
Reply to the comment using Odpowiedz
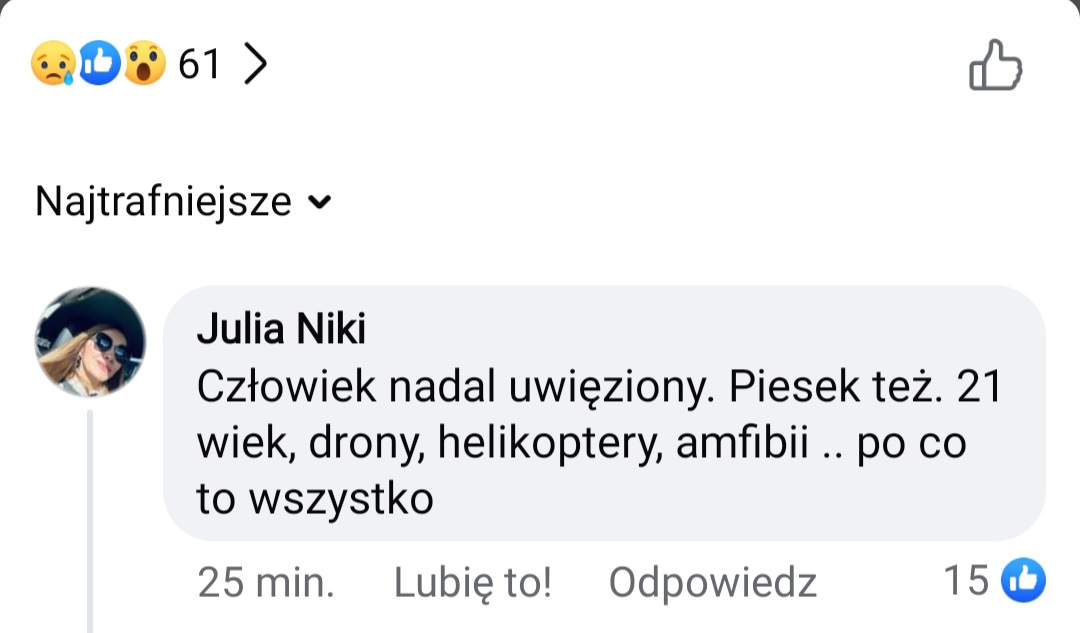point(712,582)
